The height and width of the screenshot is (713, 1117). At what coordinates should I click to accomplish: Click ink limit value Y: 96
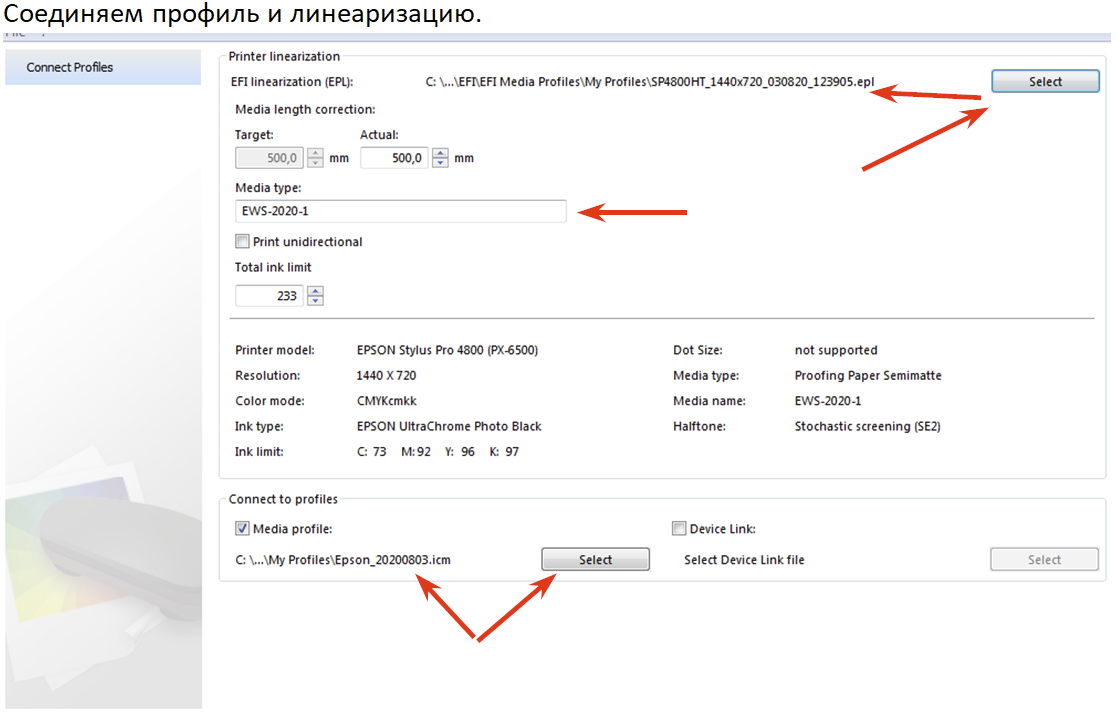[x=459, y=452]
